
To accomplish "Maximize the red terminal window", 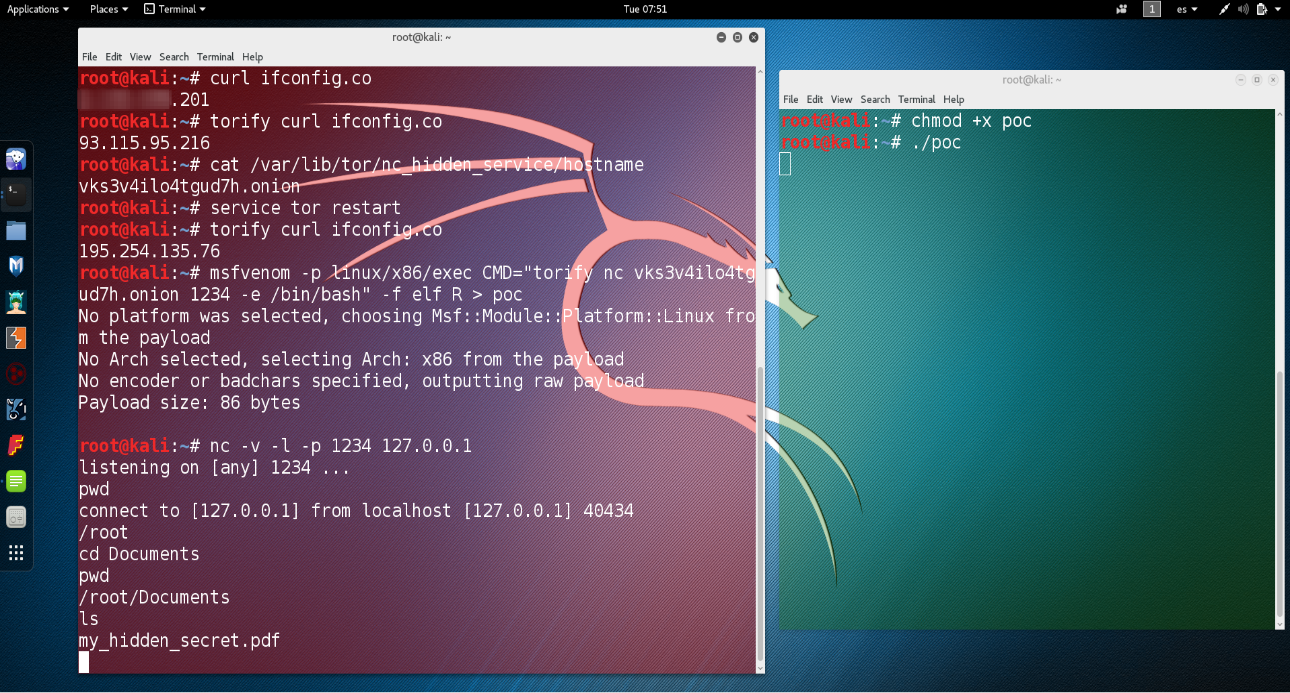I will coord(738,37).
